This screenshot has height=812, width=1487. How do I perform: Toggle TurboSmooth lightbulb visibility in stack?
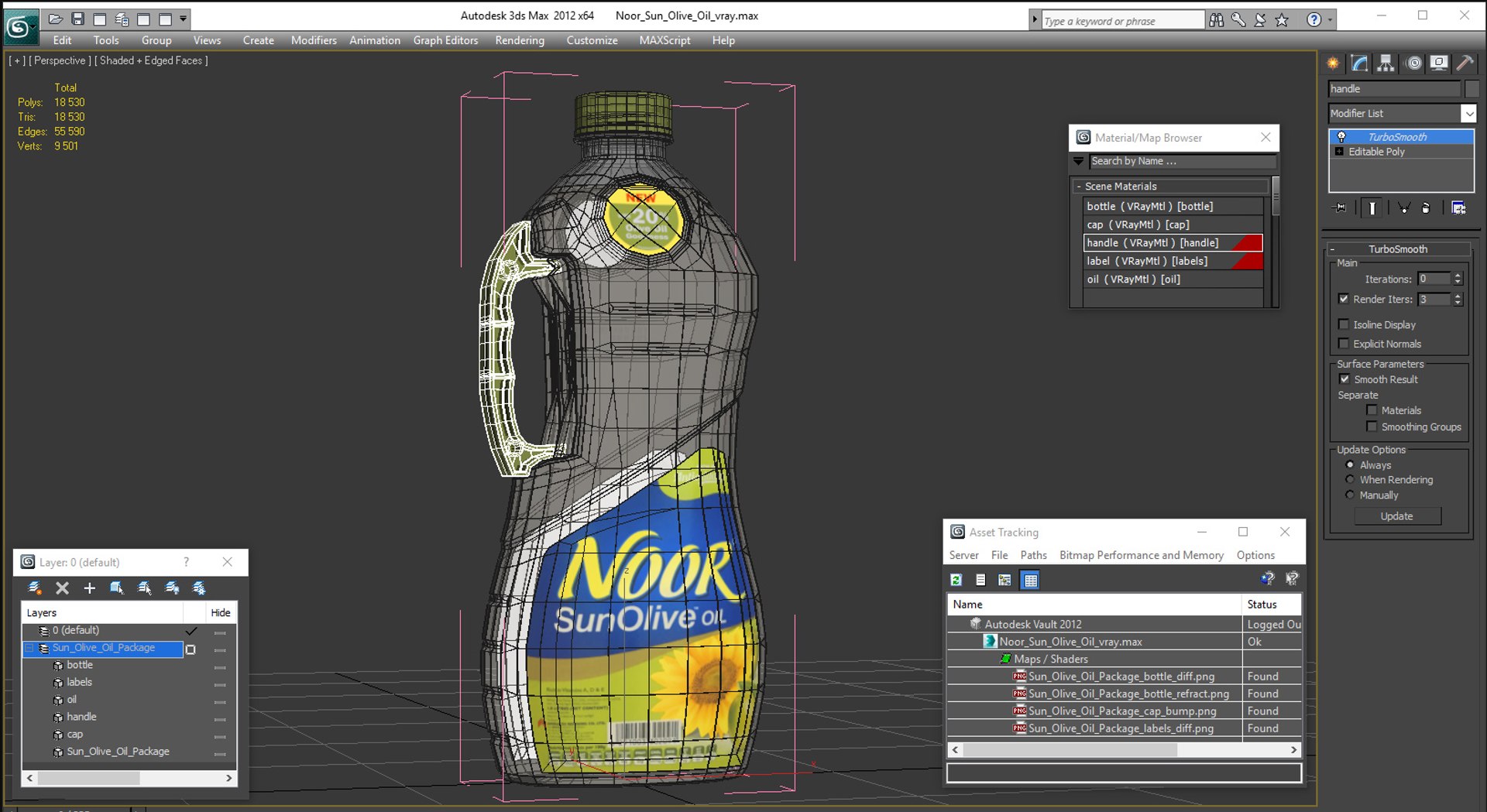tap(1341, 136)
